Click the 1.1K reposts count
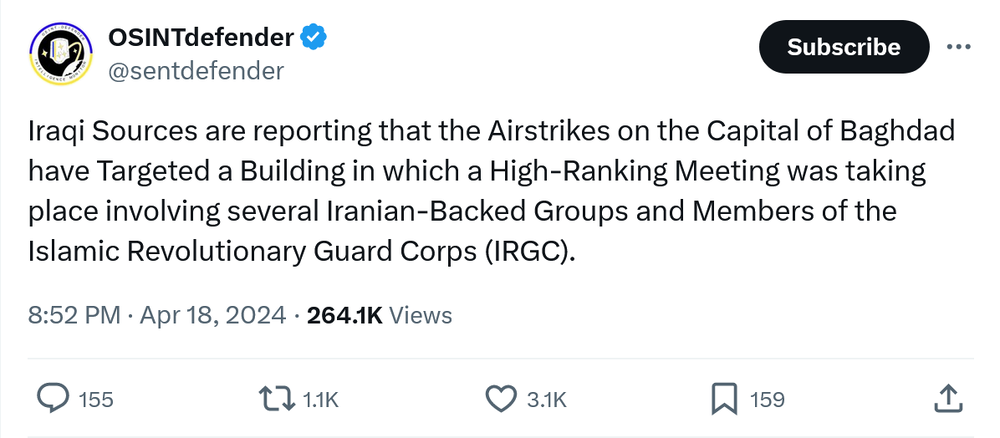Viewport: 1000px width, 438px height. 320,400
